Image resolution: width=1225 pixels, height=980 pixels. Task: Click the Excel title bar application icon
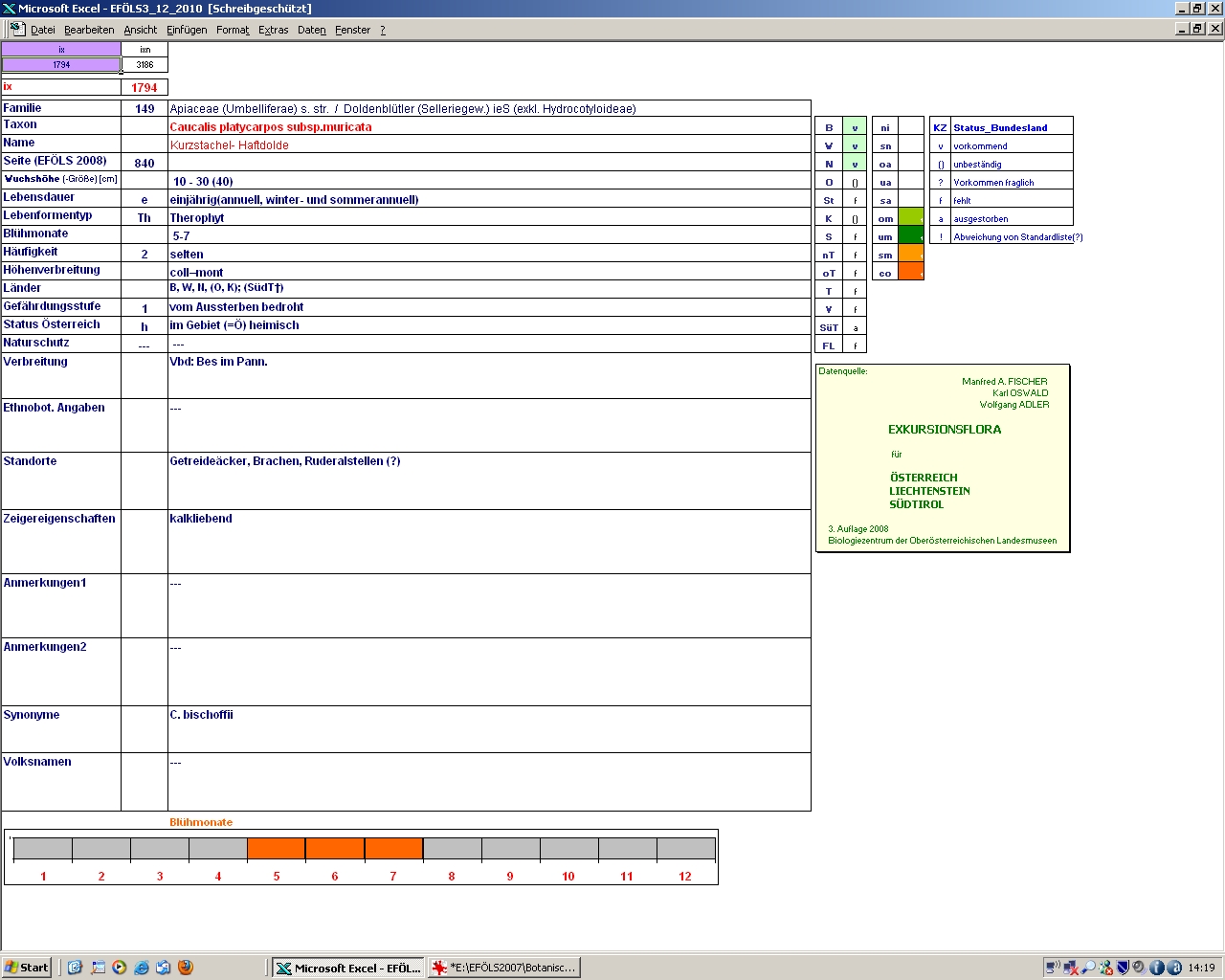click(9, 9)
